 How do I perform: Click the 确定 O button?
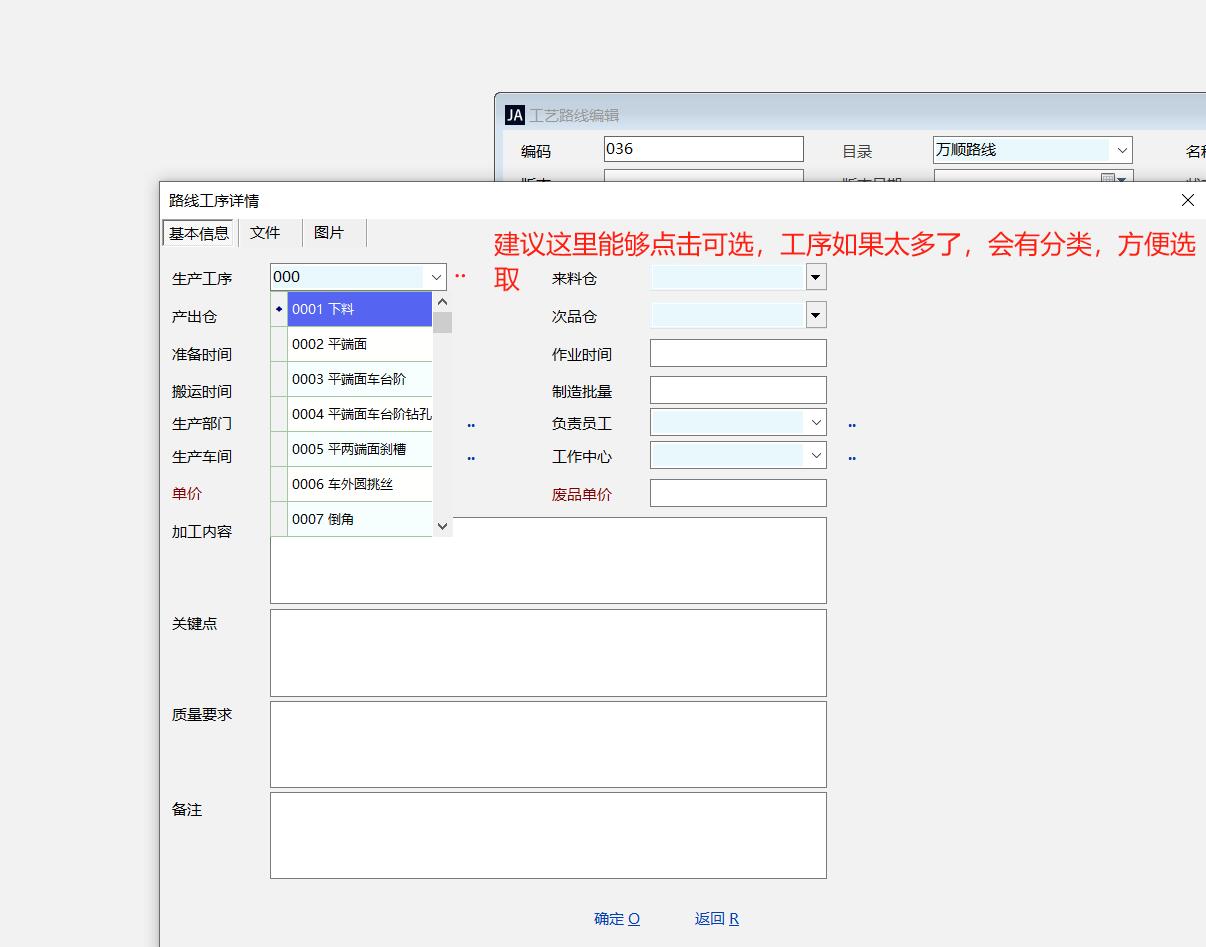coord(616,918)
